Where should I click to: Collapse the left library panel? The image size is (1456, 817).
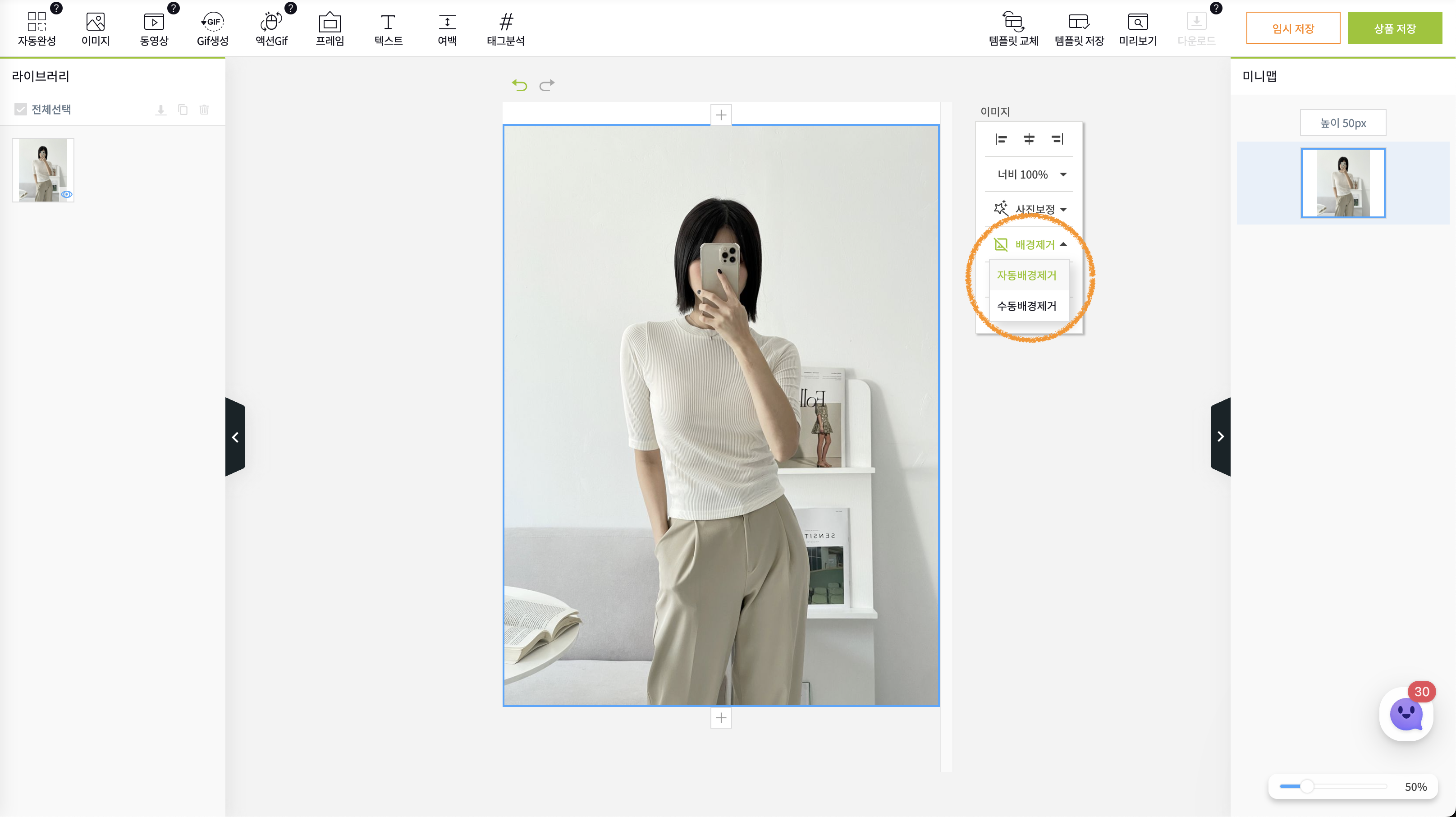tap(235, 437)
